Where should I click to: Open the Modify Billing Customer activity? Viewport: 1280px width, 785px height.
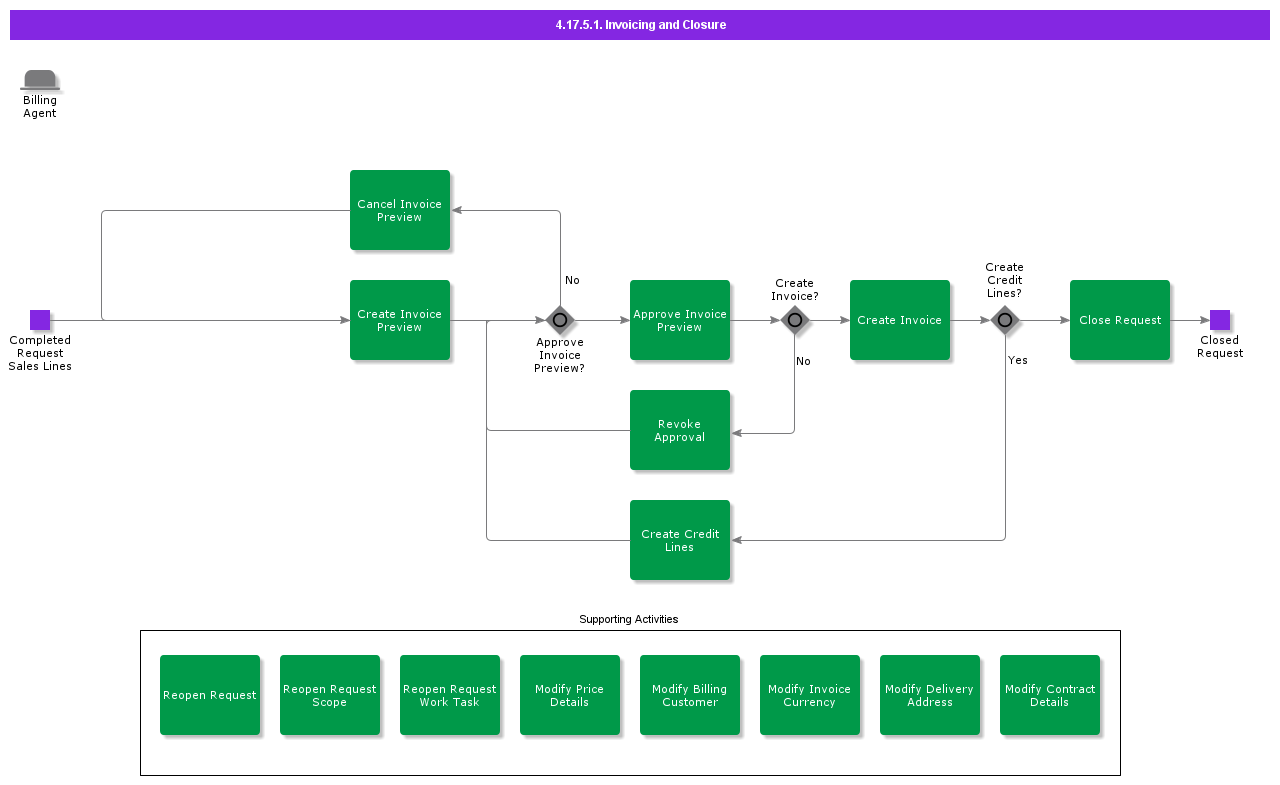pyautogui.click(x=690, y=695)
